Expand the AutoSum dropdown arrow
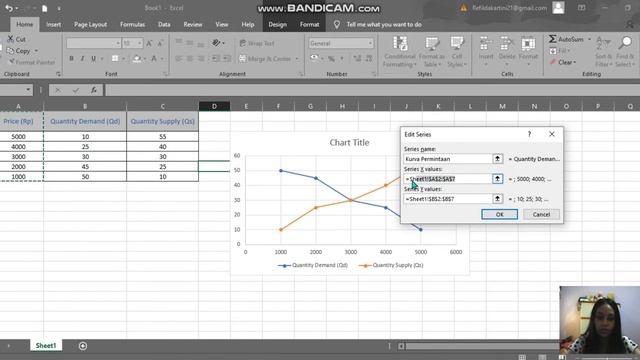The height and width of the screenshot is (360, 640). [x=589, y=40]
